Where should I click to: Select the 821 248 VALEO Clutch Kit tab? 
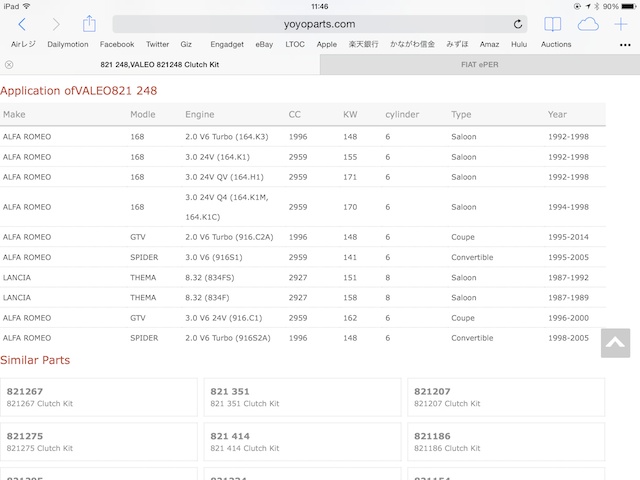coord(160,64)
